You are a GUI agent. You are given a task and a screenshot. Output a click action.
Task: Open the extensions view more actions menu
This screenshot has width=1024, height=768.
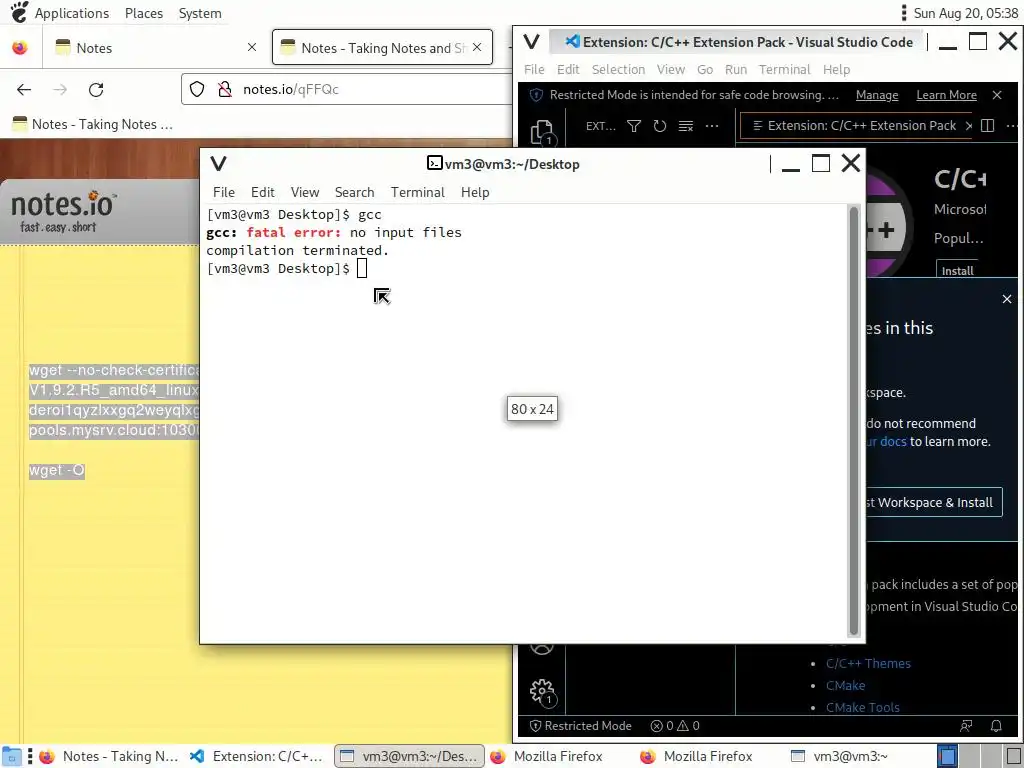[712, 126]
